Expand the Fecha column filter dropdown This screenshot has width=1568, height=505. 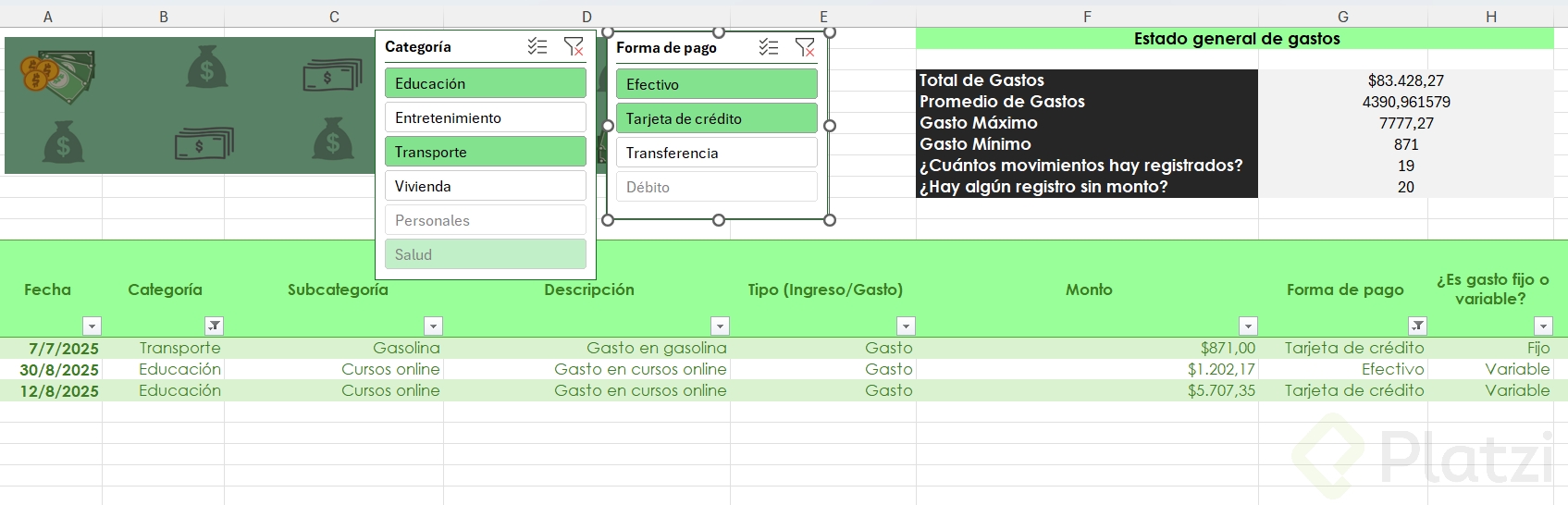pyautogui.click(x=92, y=326)
